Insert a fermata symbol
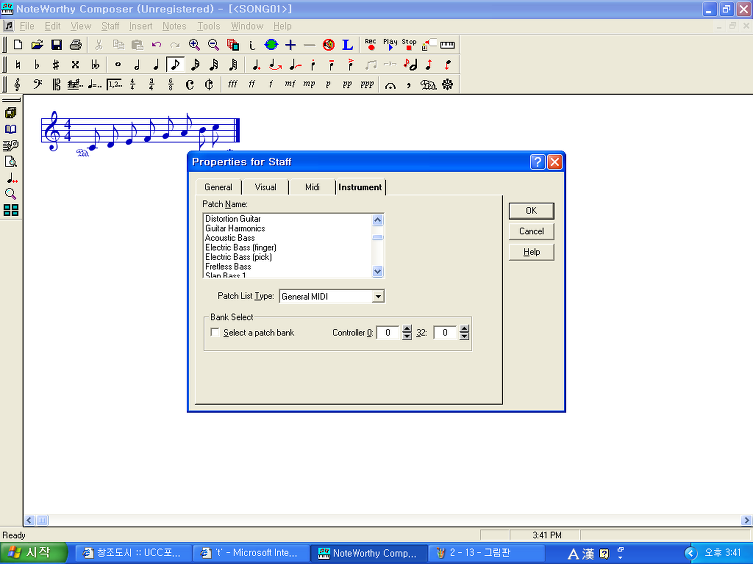Screen dimensions: 753x564 pyautogui.click(x=390, y=85)
